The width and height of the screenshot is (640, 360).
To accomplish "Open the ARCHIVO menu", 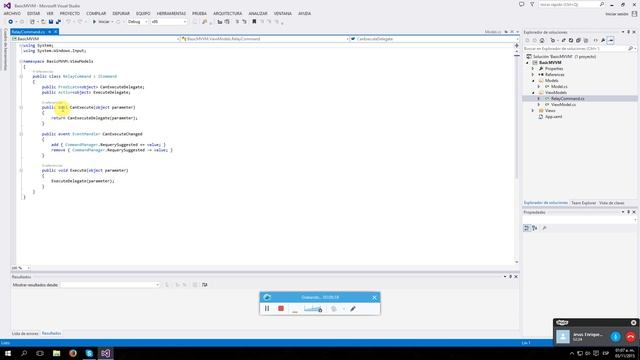I will coord(12,13).
